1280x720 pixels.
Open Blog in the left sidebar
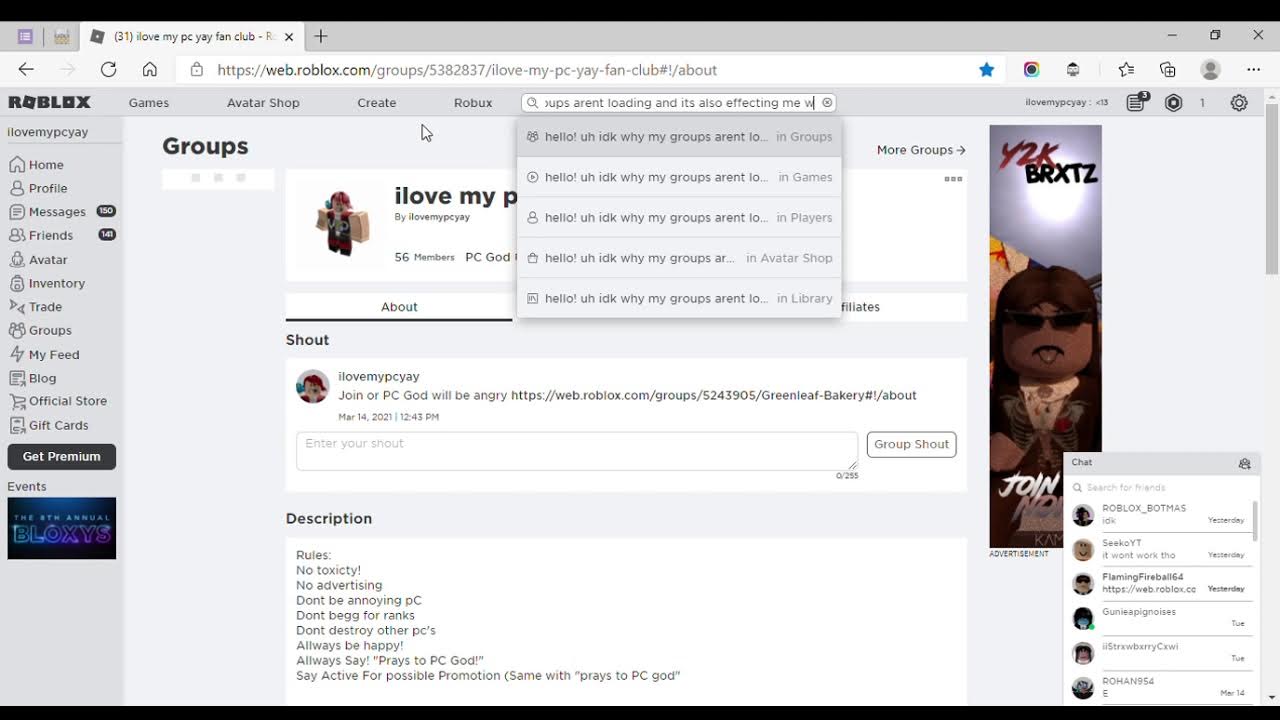(33, 378)
